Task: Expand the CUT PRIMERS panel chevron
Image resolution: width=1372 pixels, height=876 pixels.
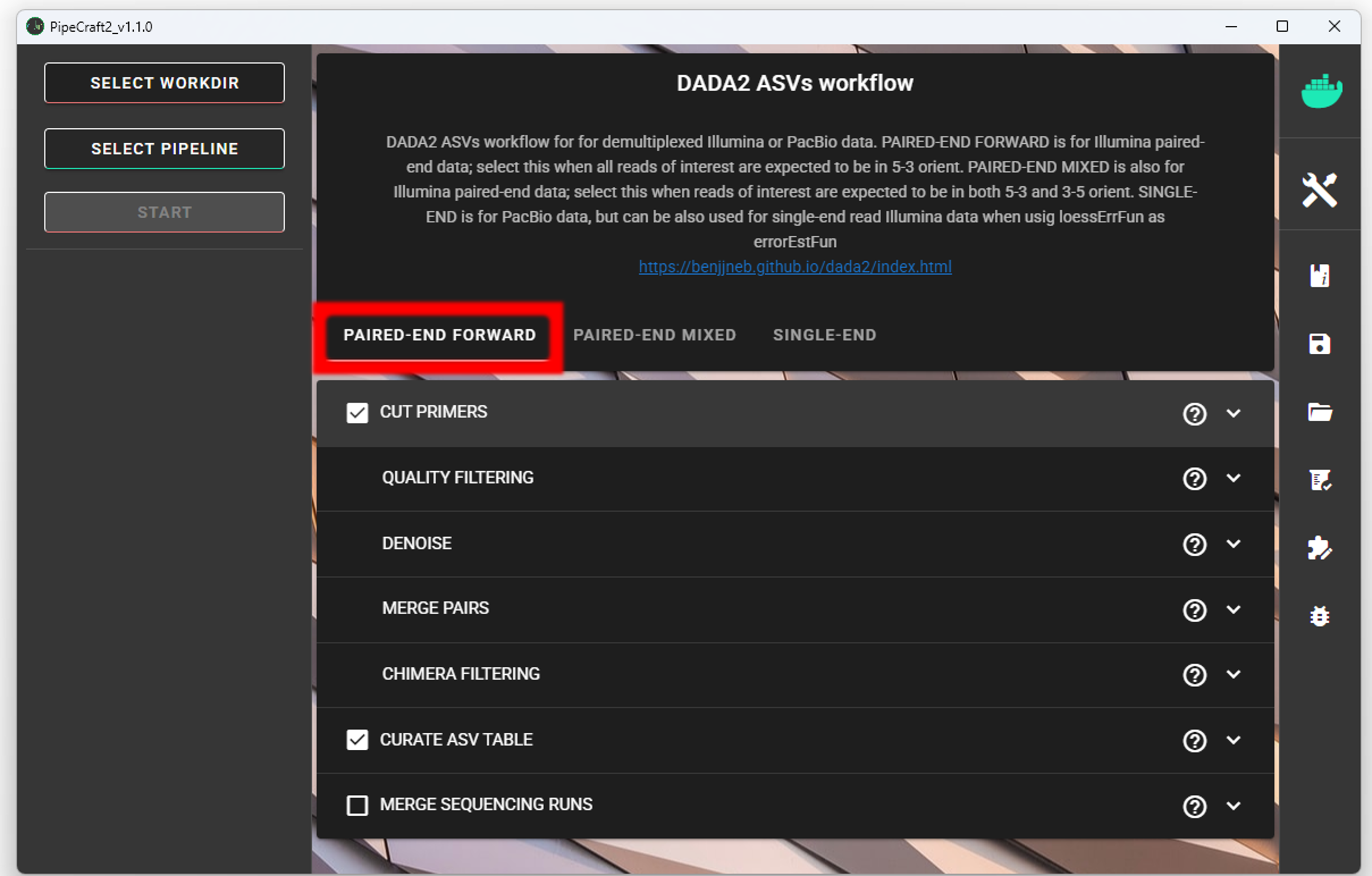Action: tap(1233, 413)
